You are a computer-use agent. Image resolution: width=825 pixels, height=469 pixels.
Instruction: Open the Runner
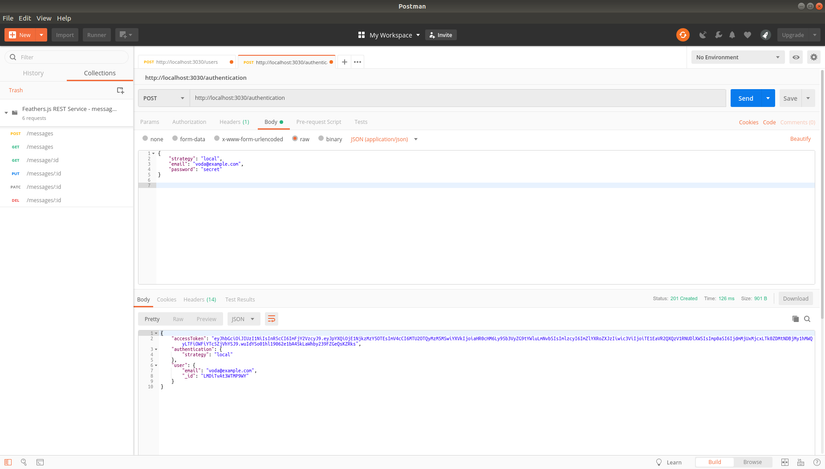(96, 35)
